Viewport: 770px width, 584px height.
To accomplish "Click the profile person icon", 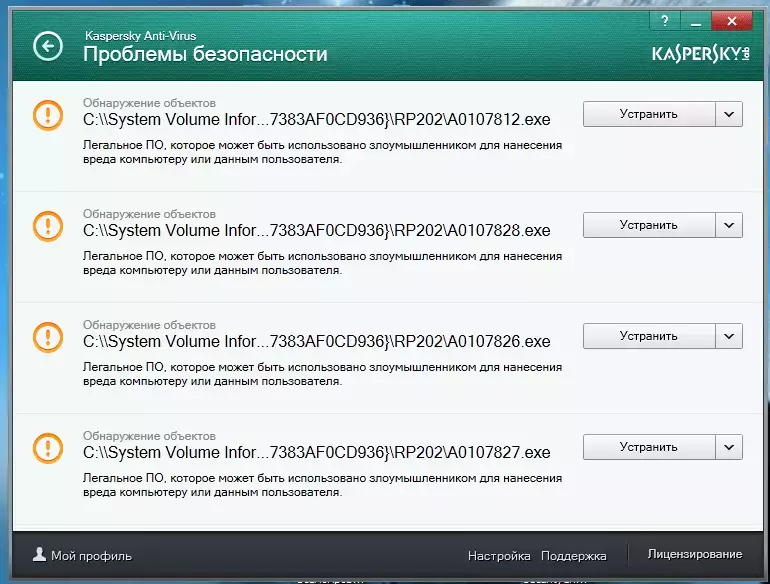I will pyautogui.click(x=39, y=555).
